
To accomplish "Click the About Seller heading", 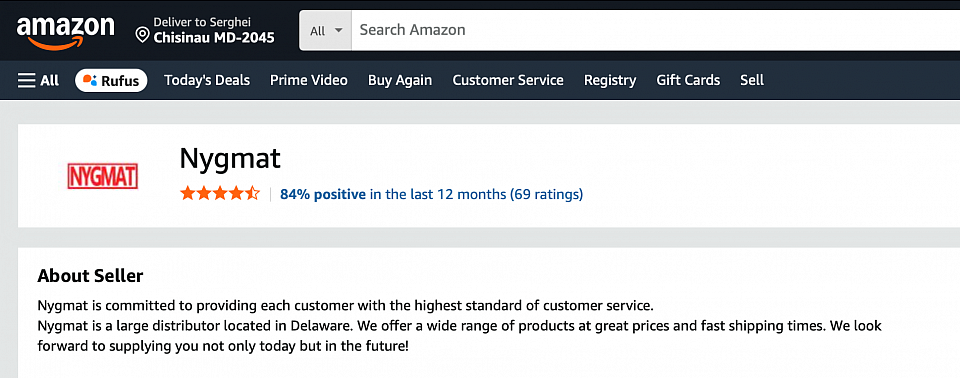I will 90,276.
